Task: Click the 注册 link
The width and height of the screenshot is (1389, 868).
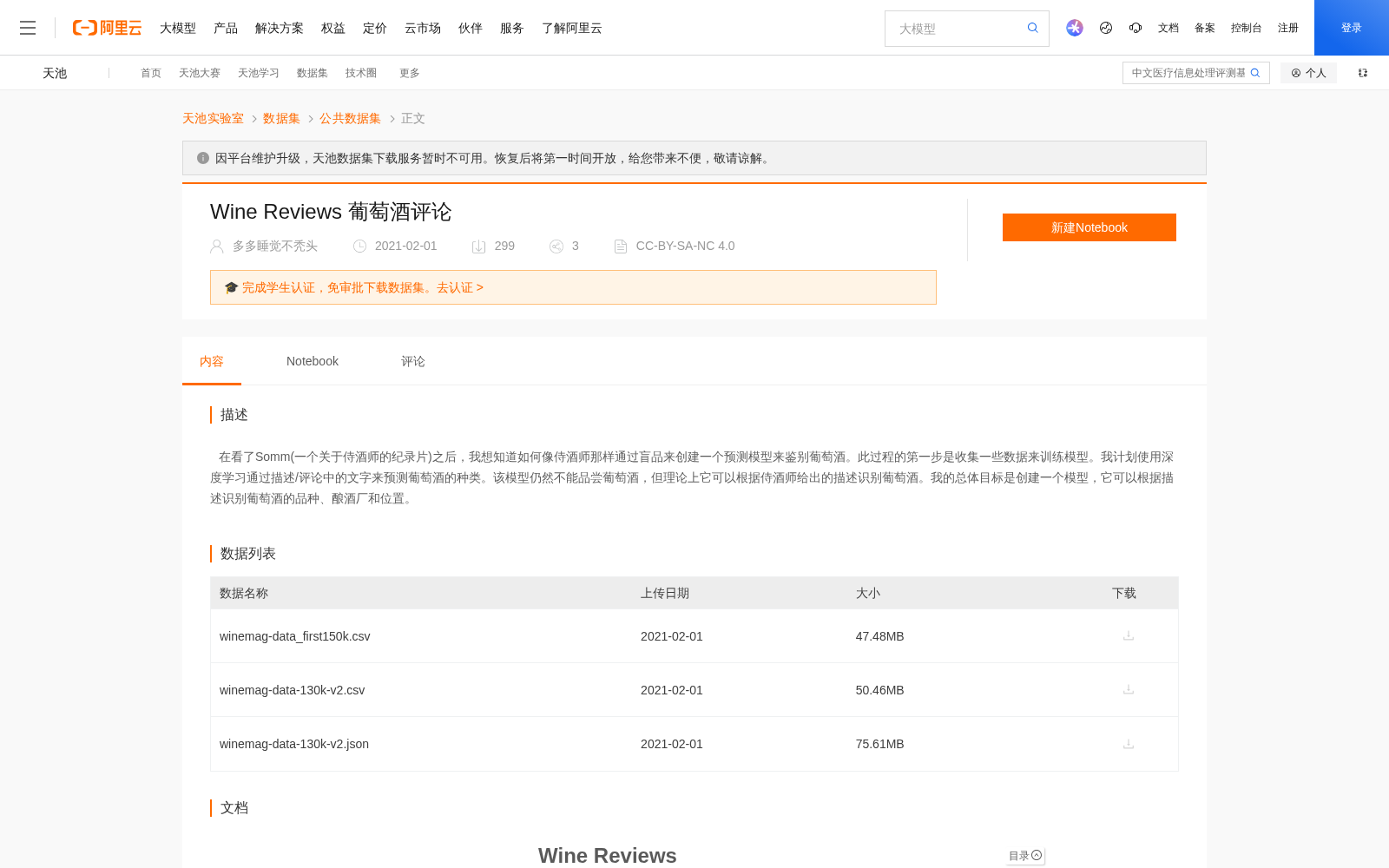Action: coord(1288,28)
